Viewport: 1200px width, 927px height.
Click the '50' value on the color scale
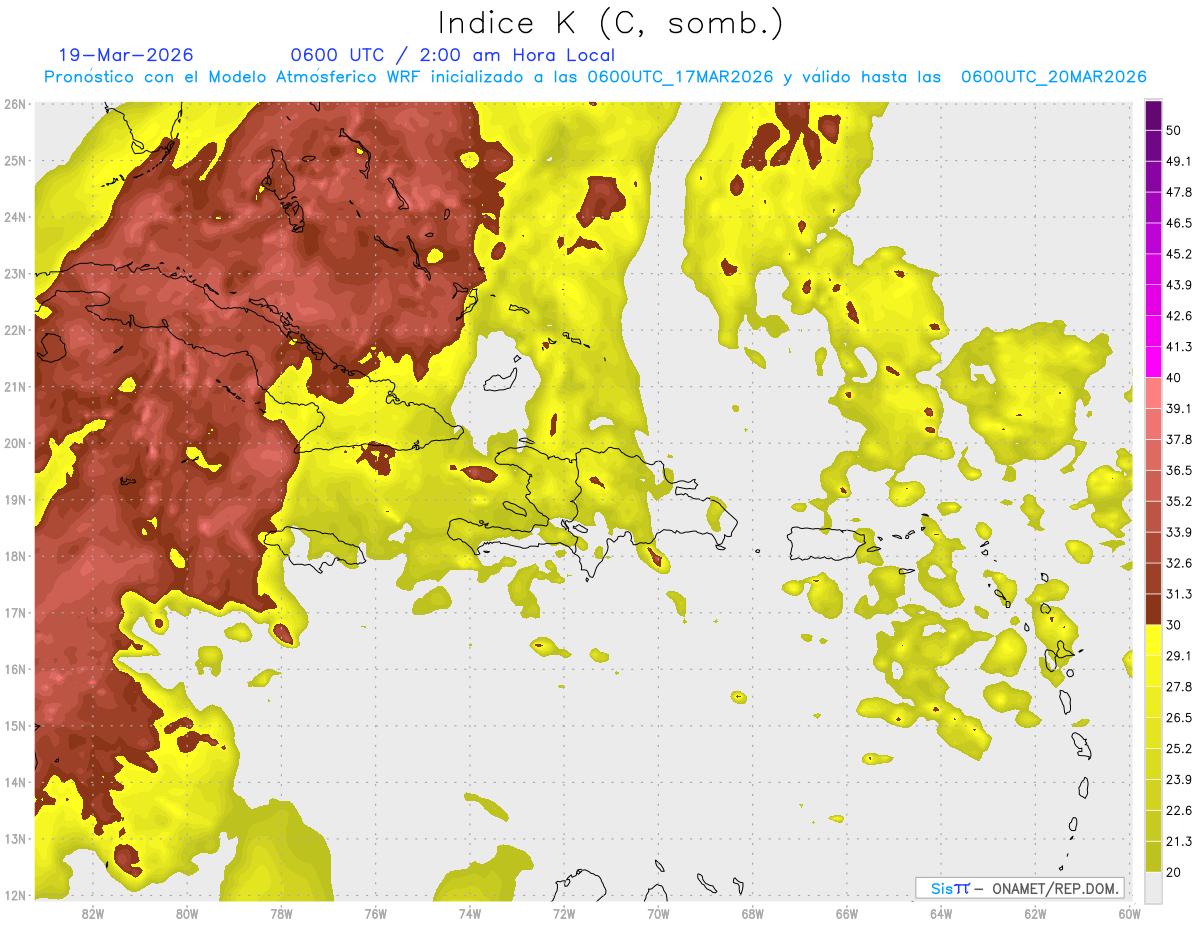coord(1174,131)
